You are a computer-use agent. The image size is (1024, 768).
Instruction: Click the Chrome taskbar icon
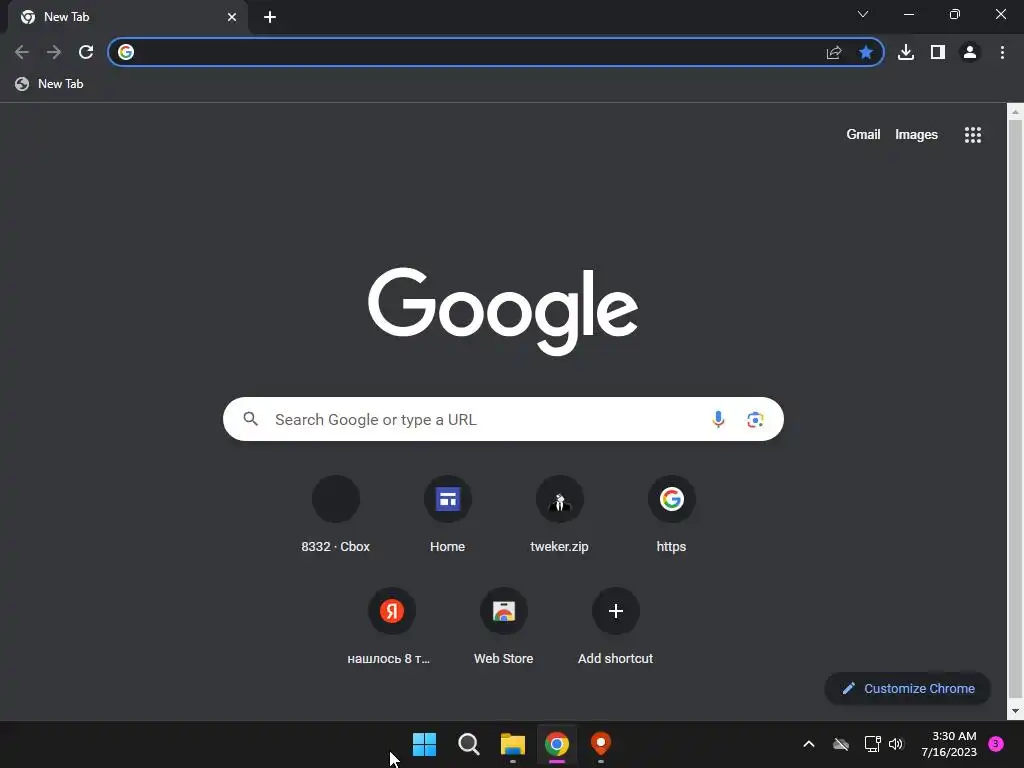tap(557, 744)
